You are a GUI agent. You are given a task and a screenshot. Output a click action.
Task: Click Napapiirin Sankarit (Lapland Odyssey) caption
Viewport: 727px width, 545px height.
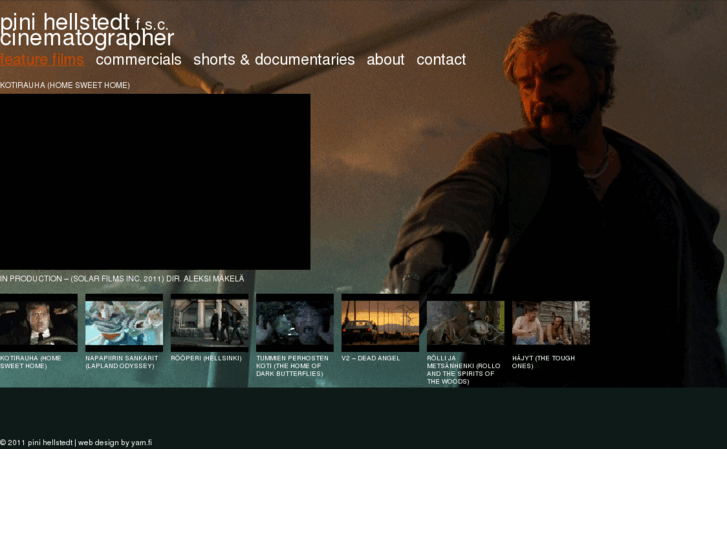[121, 362]
